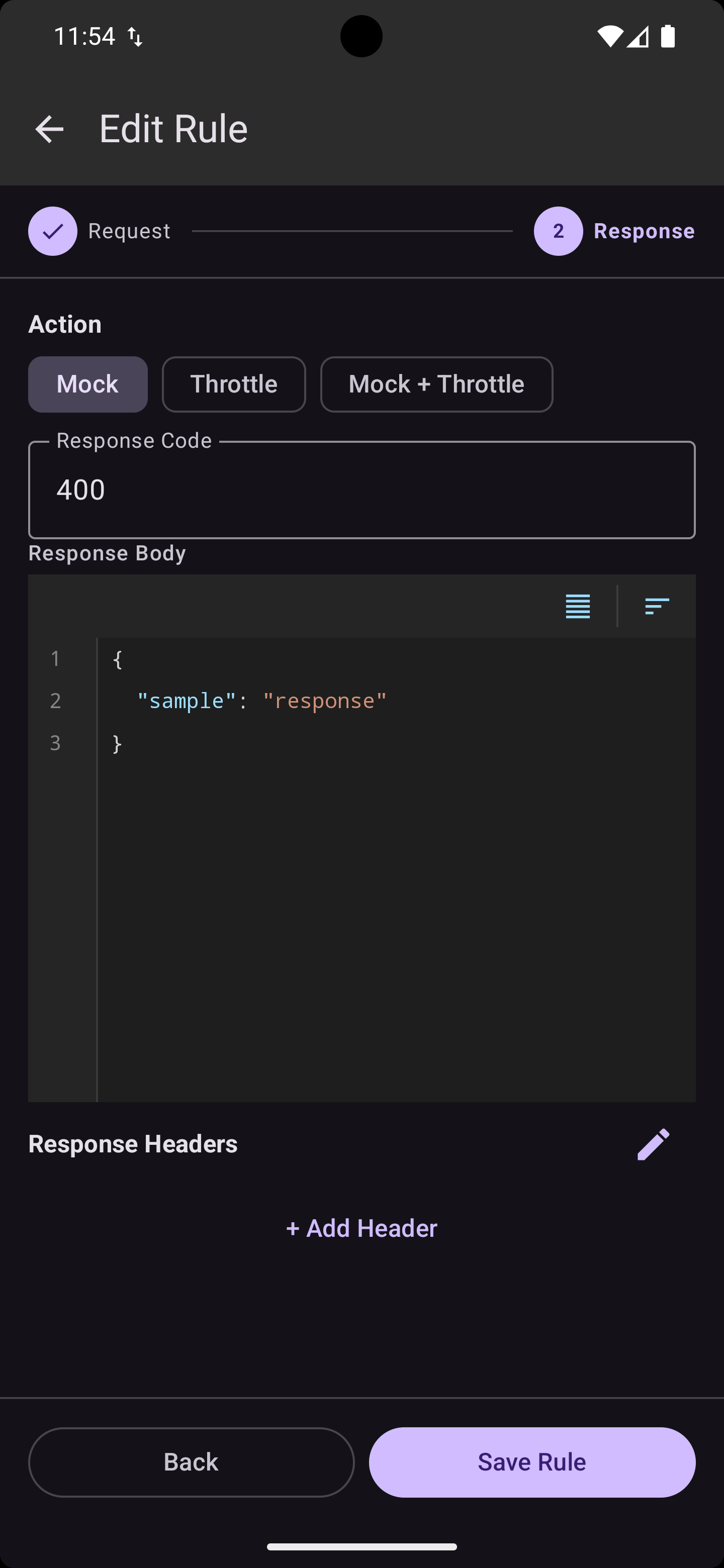Tap the pencil edit icon for headers
The image size is (724, 1568).
click(x=654, y=1144)
